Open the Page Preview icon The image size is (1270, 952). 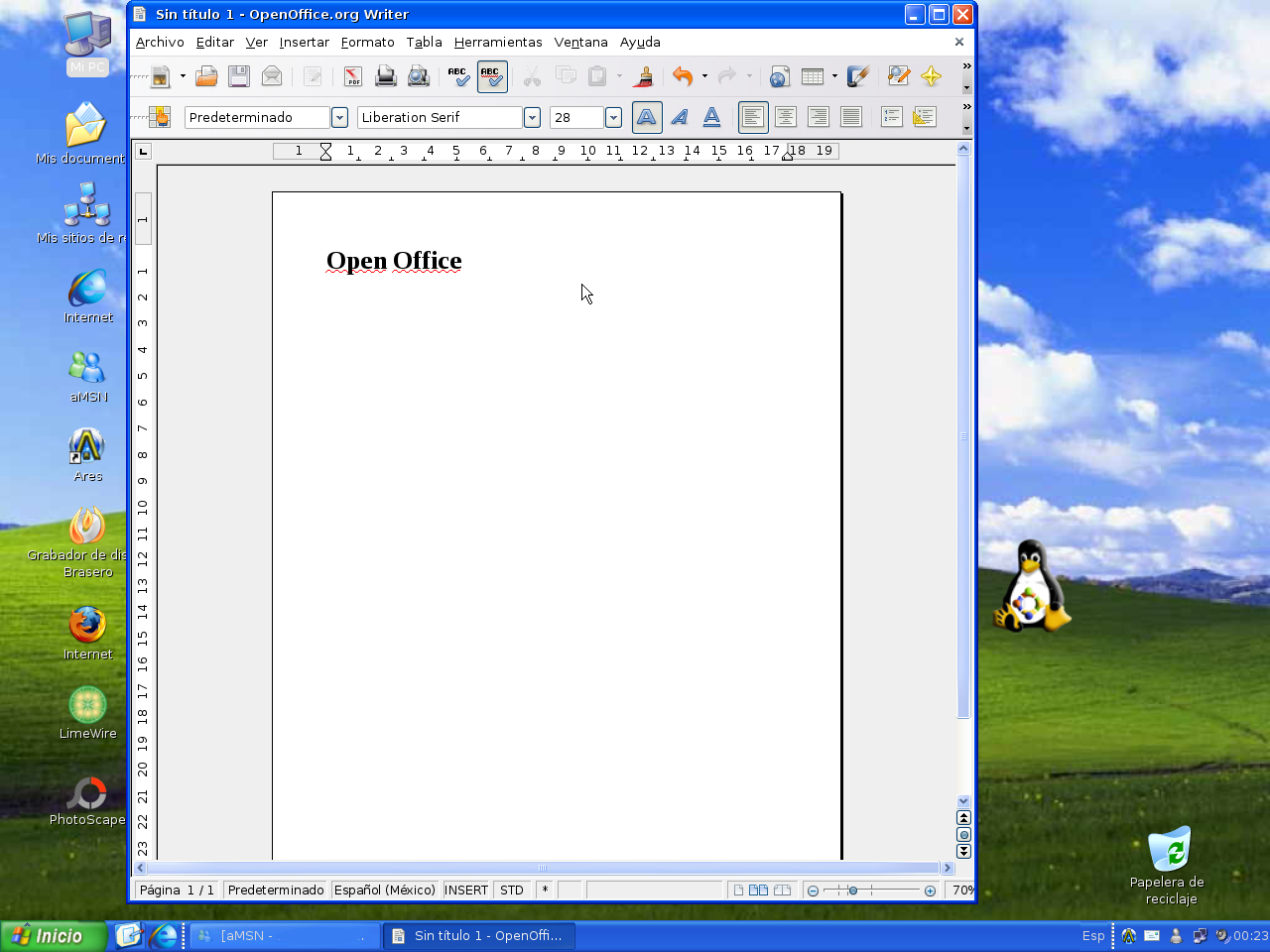(419, 76)
